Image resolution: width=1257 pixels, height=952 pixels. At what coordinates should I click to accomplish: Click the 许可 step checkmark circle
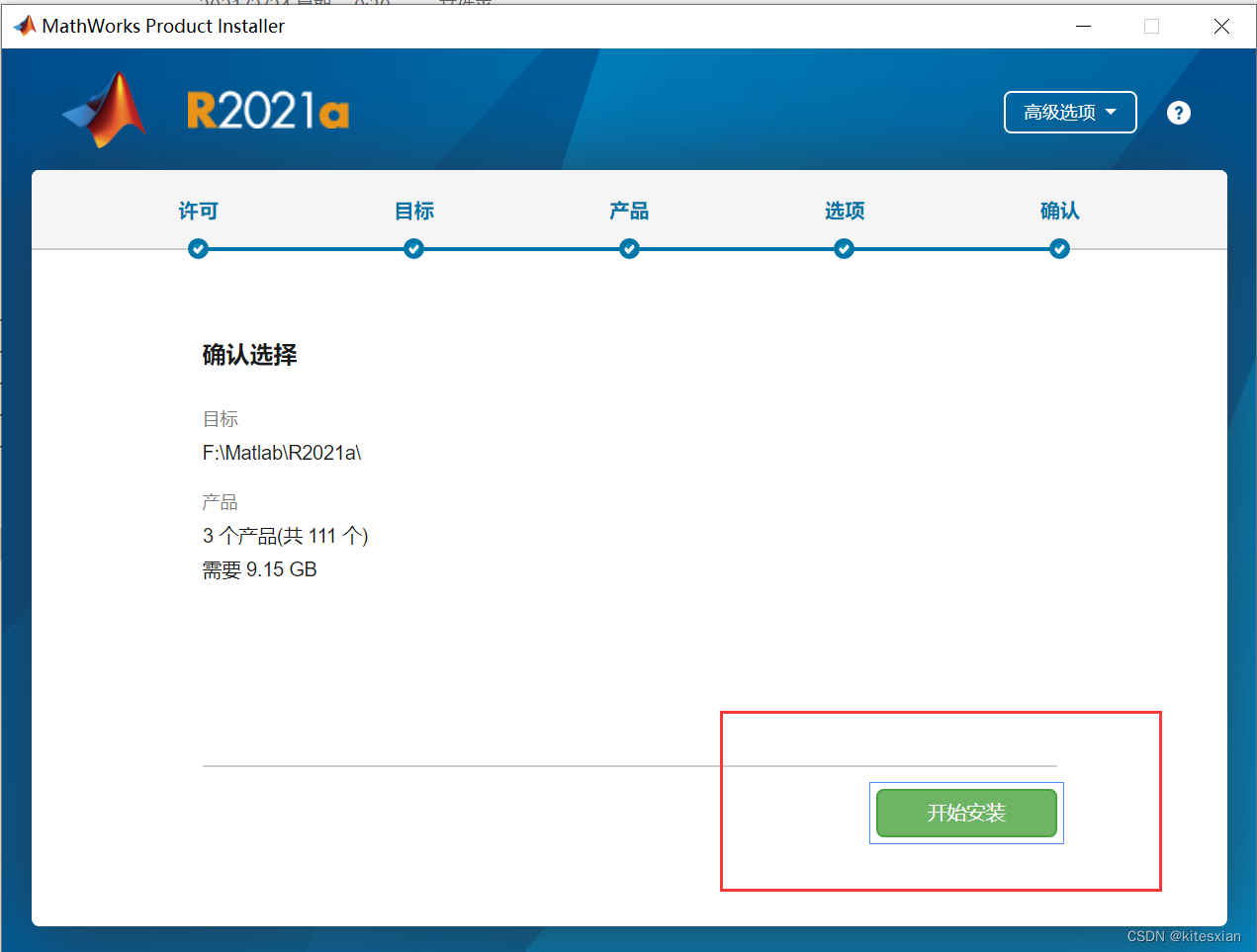[x=198, y=249]
